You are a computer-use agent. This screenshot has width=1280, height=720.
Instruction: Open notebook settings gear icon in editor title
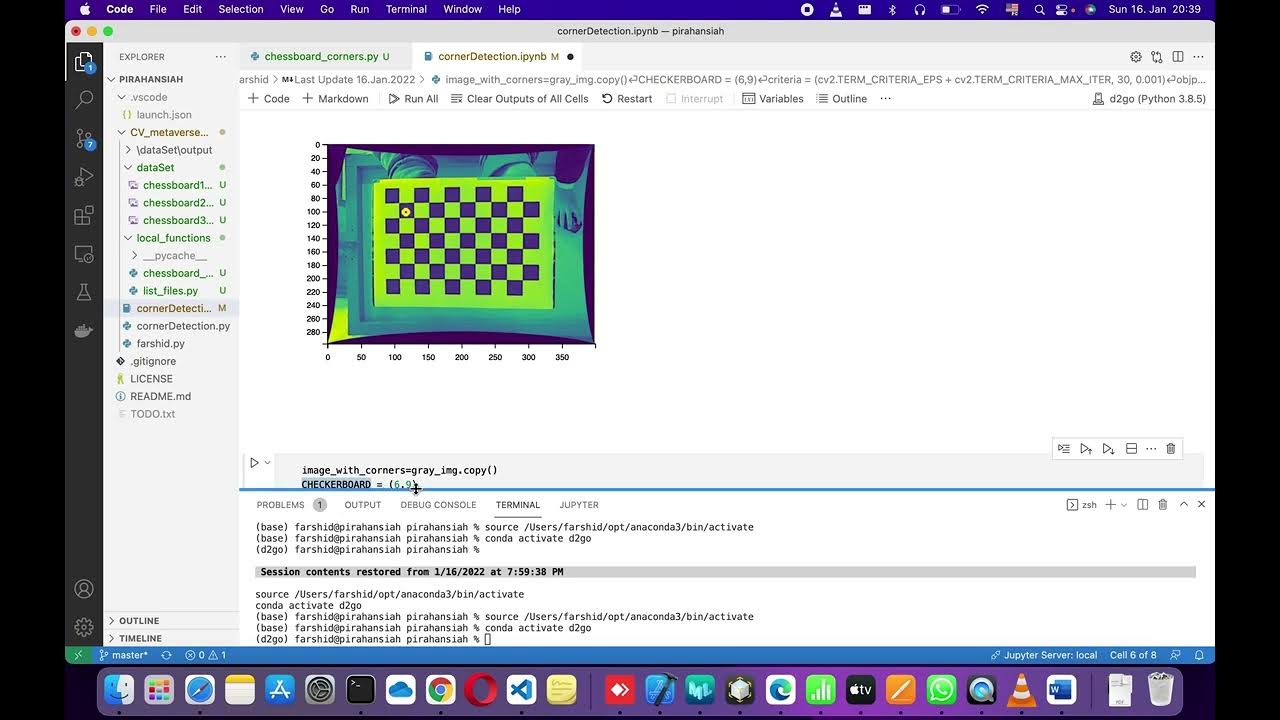(1136, 57)
